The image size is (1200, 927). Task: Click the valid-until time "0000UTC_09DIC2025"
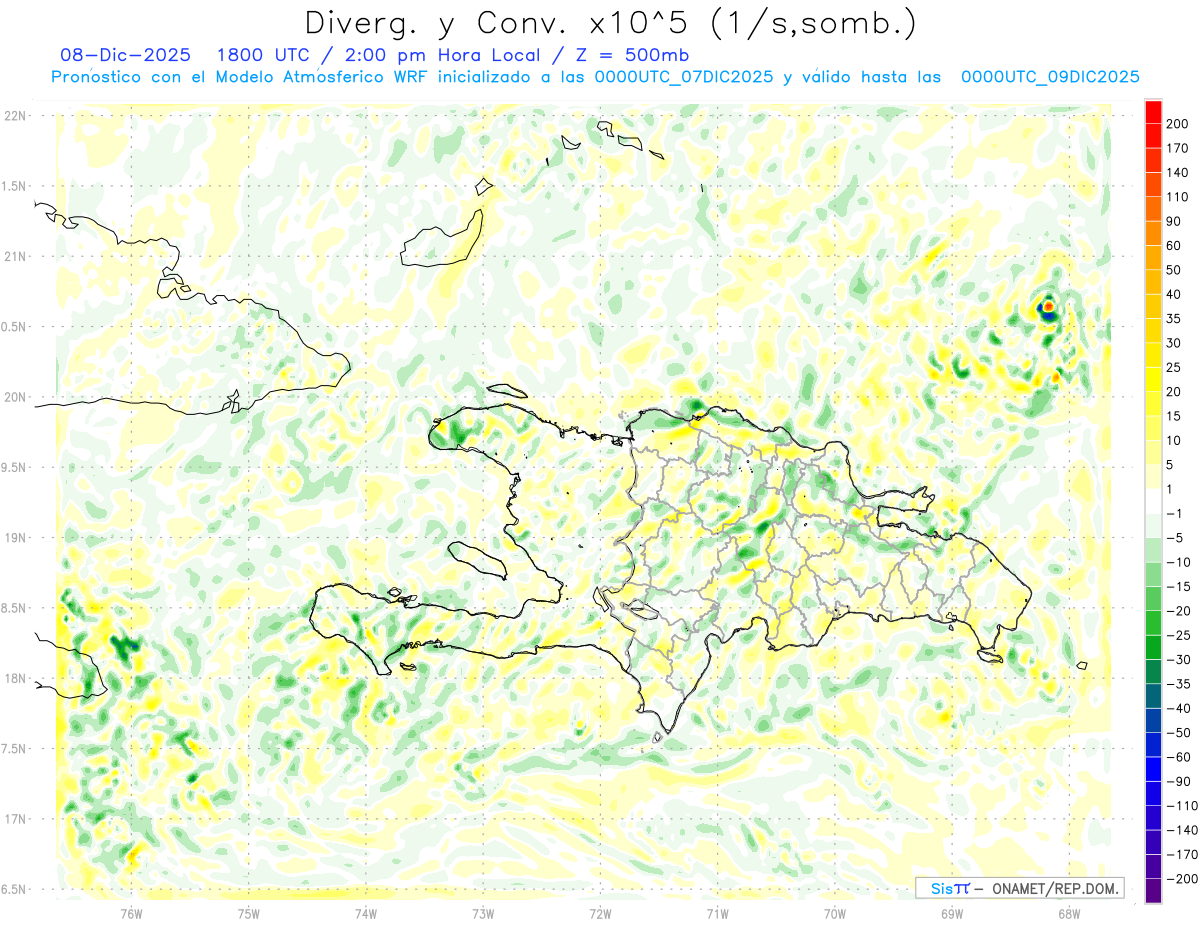[x=1050, y=77]
